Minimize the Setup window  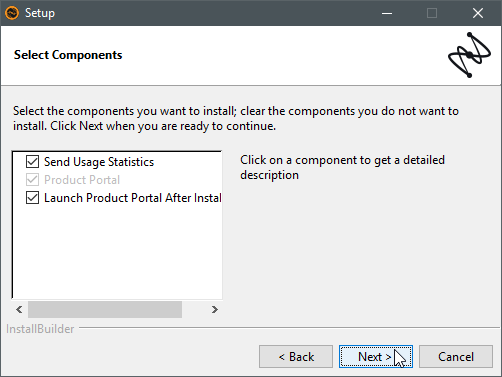pos(387,13)
